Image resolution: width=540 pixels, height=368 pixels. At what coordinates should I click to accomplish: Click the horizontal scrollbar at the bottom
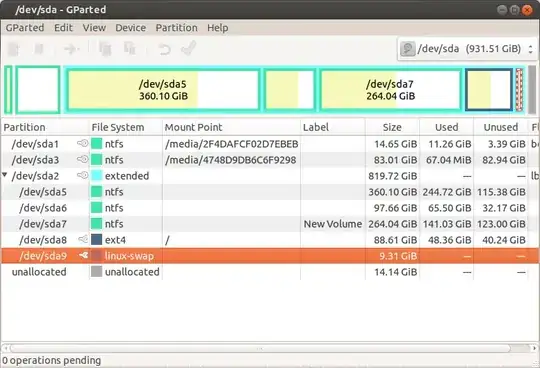point(260,348)
